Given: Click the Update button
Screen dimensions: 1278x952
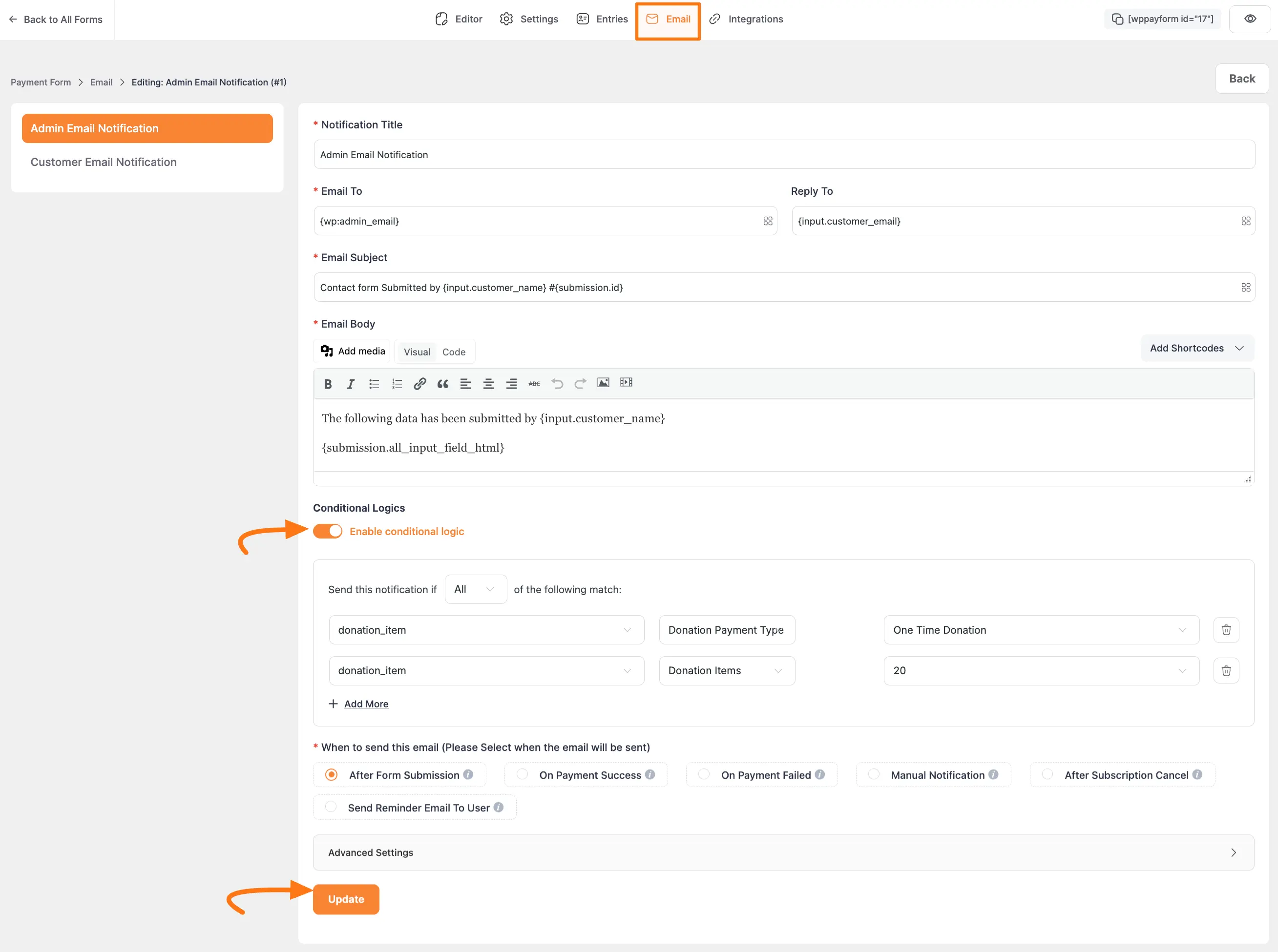Looking at the screenshot, I should pos(345,898).
